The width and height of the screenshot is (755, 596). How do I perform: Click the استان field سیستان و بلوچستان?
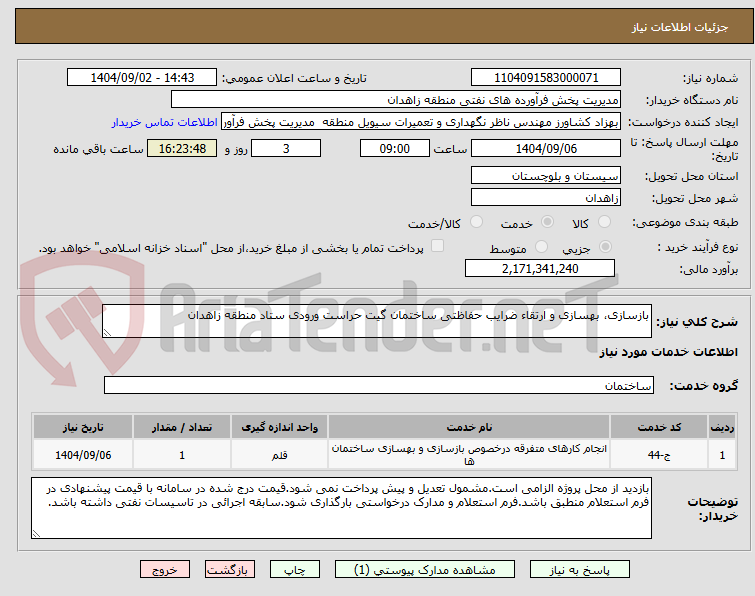[x=546, y=176]
